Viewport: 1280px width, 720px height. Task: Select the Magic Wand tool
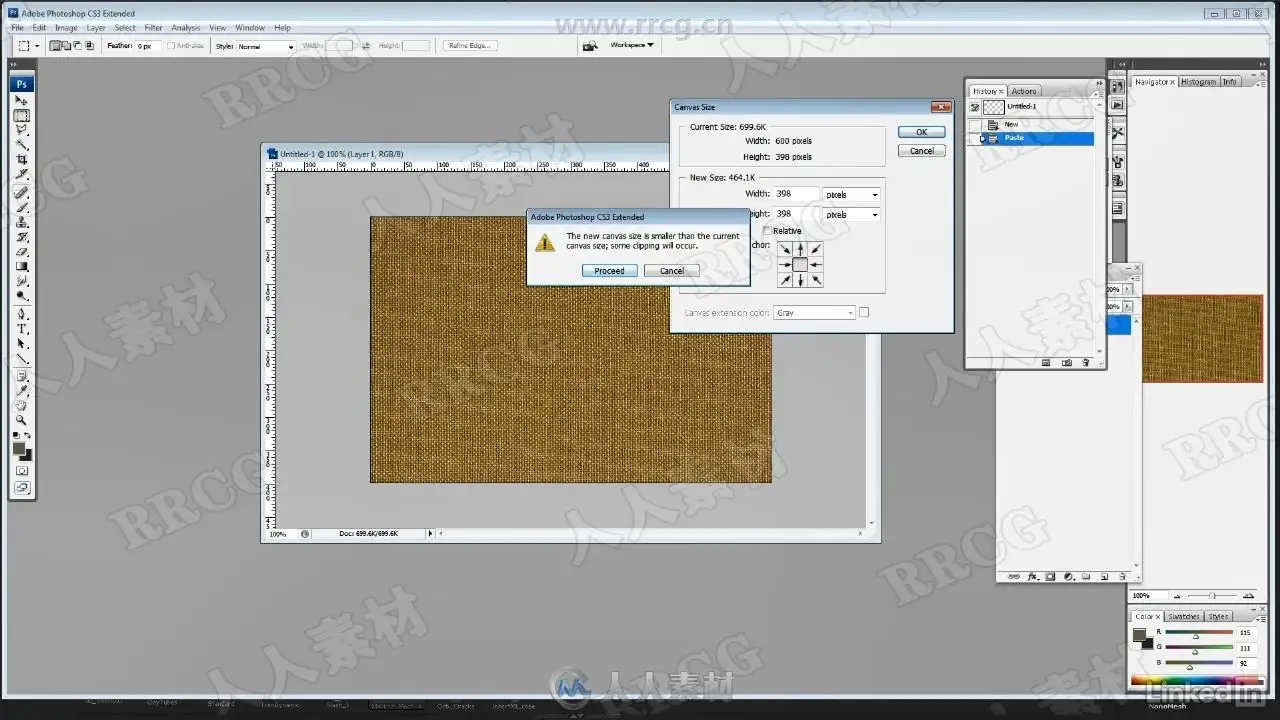[22, 145]
